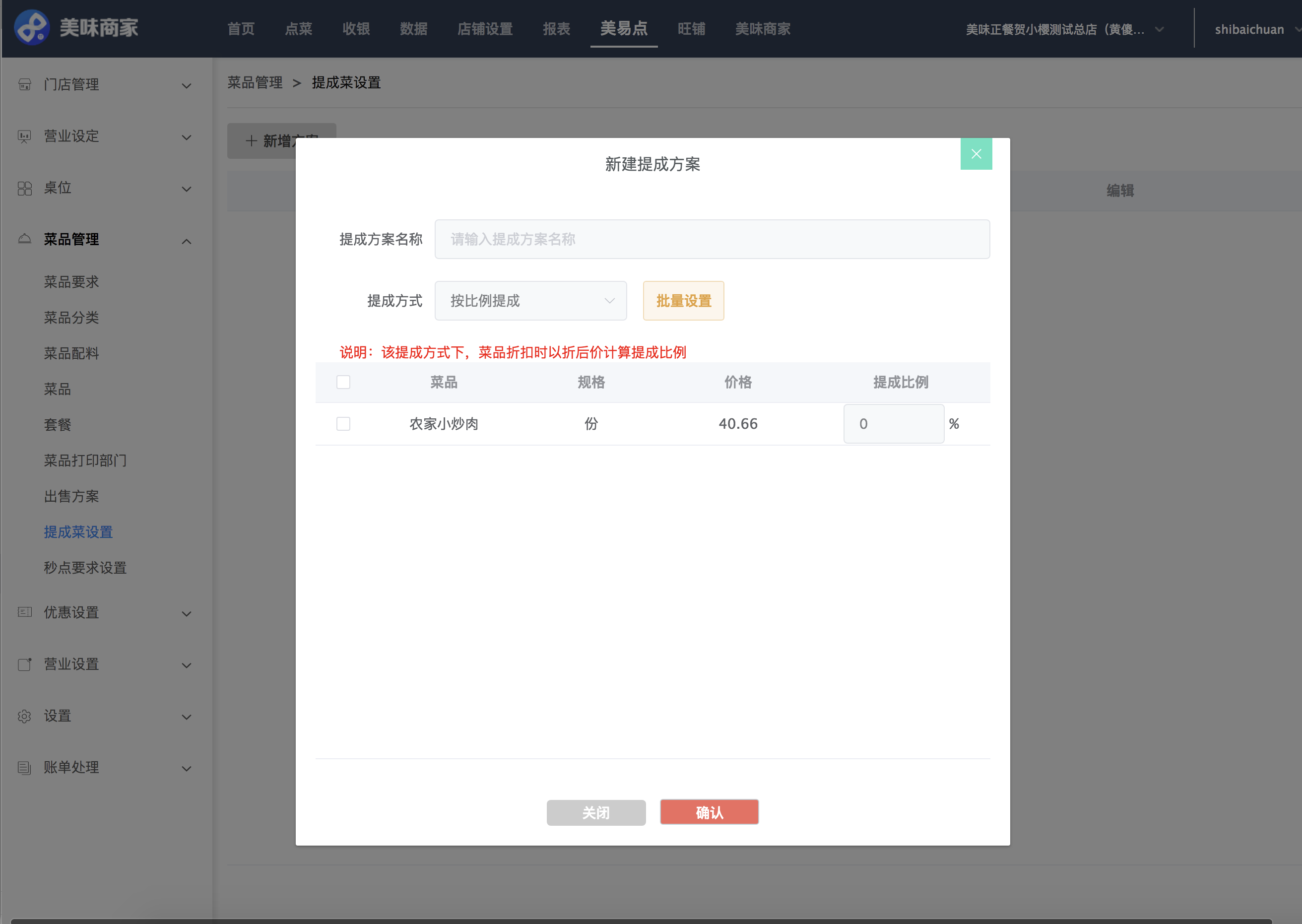Click the 价格 column header

click(x=738, y=382)
